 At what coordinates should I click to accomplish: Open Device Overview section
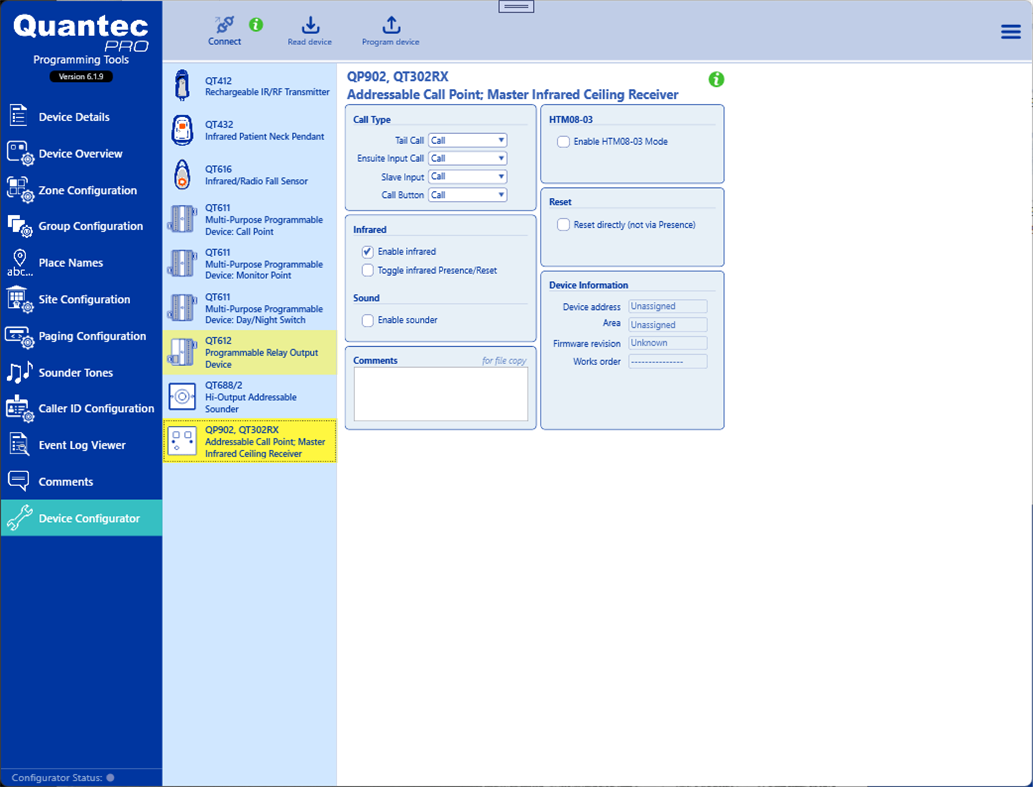pos(80,153)
